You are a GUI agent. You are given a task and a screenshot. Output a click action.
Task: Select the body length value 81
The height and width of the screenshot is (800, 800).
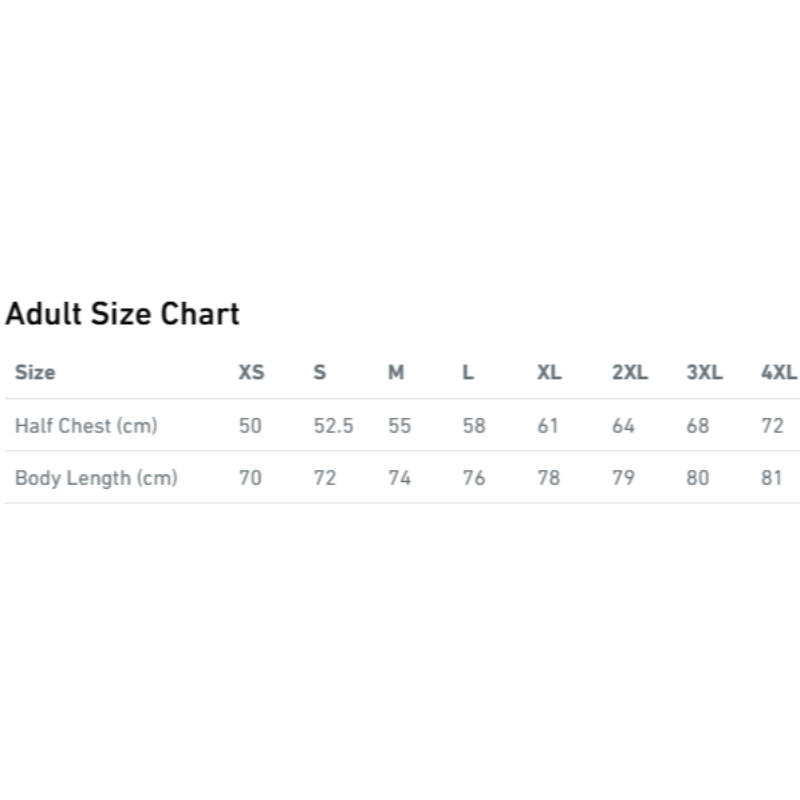(771, 478)
